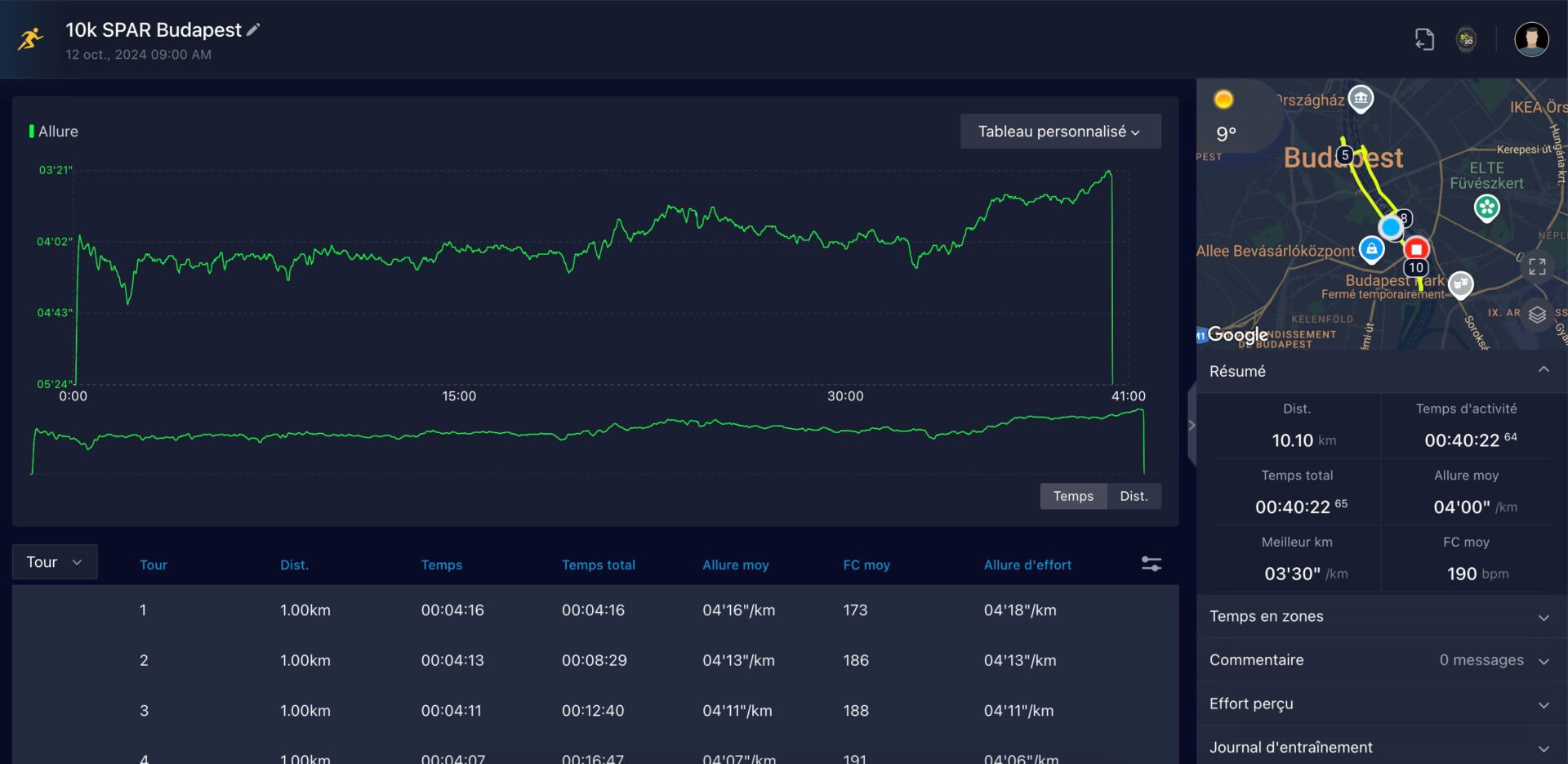The height and width of the screenshot is (764, 1568).
Task: Click the sun weather icon on map
Action: (x=1223, y=100)
